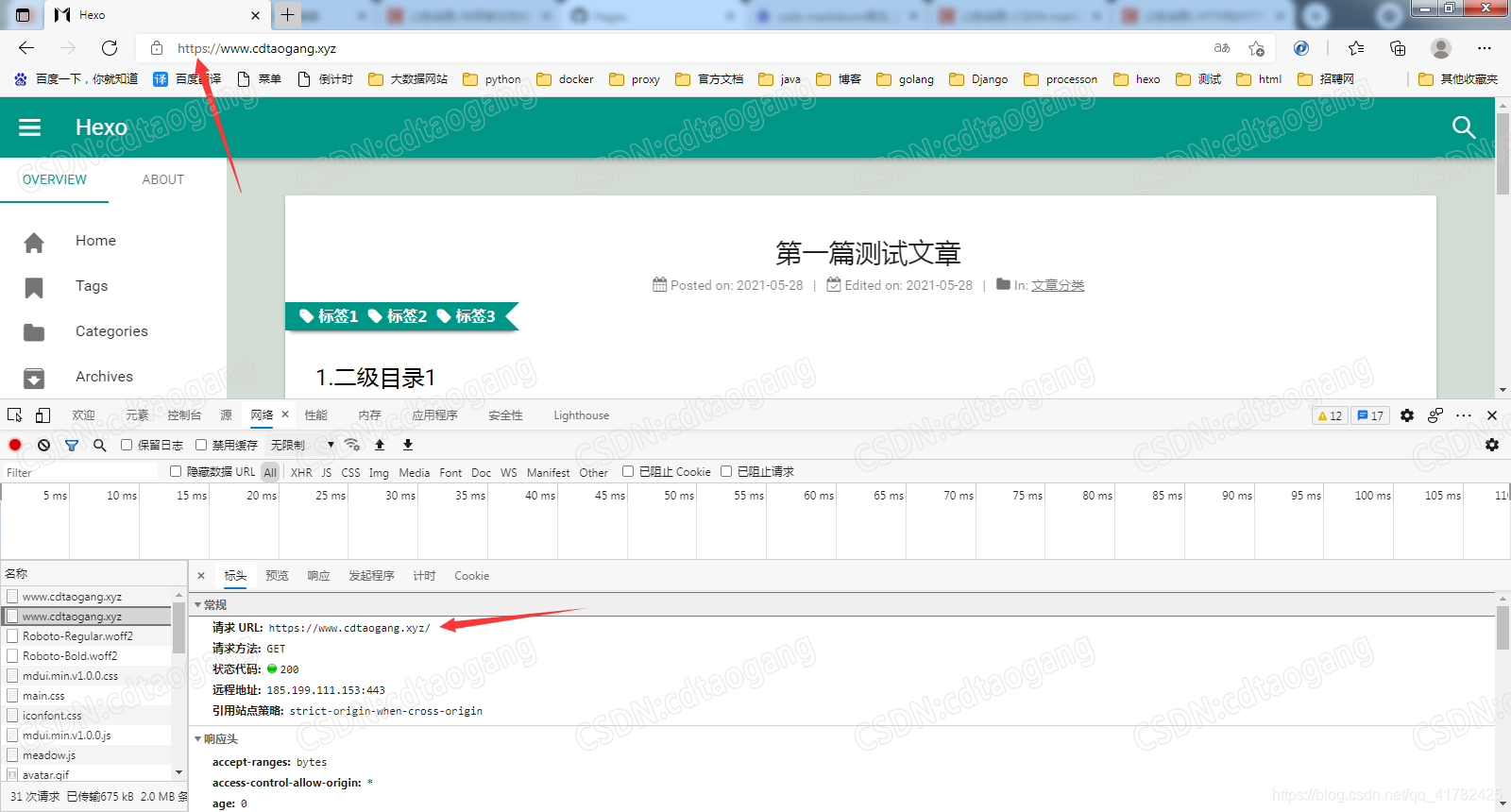The image size is (1511, 812).
Task: Show the 12 warnings badge
Action: pyautogui.click(x=1330, y=415)
